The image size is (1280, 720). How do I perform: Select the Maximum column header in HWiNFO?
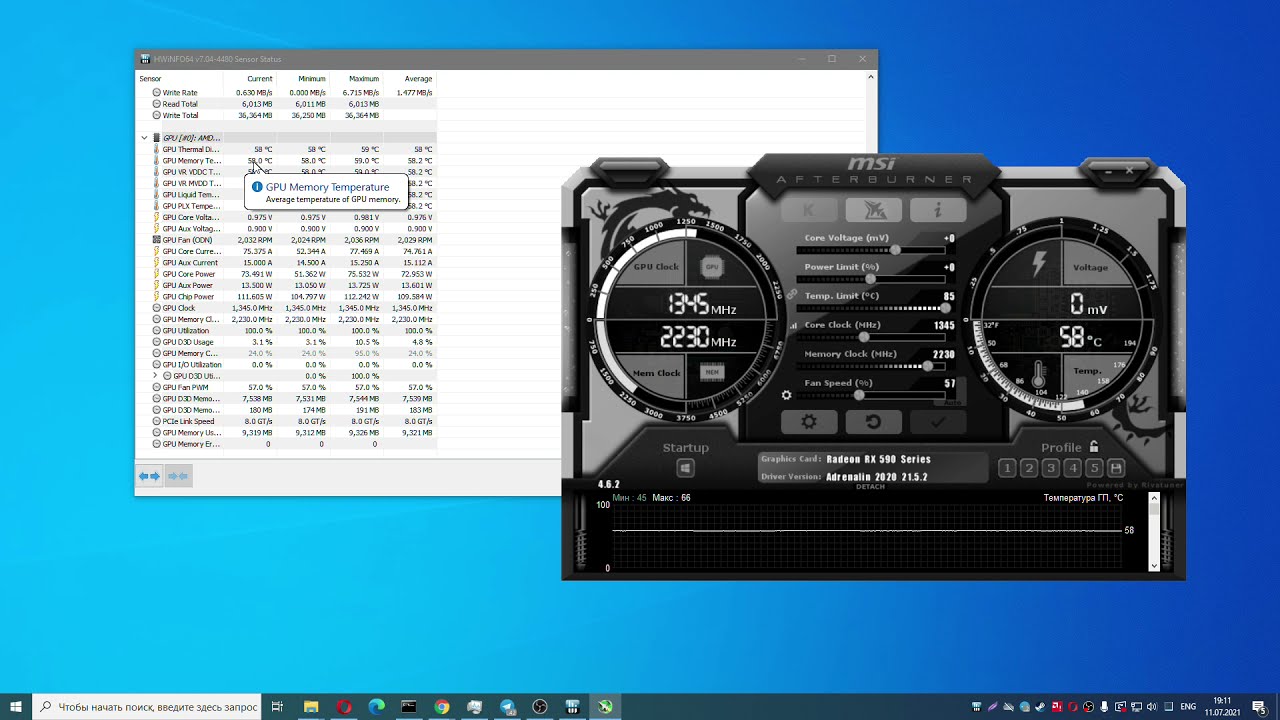point(364,79)
